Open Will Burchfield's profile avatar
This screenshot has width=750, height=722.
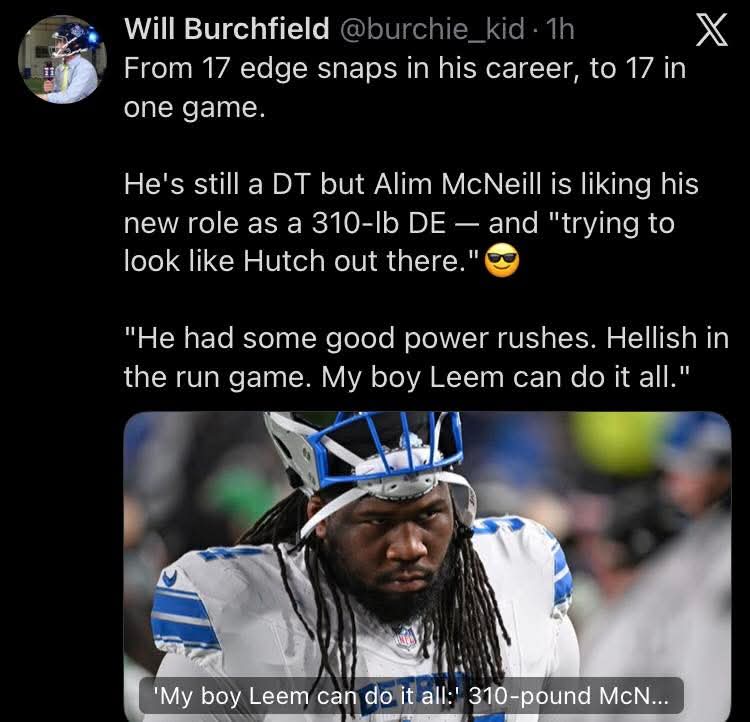[61, 60]
